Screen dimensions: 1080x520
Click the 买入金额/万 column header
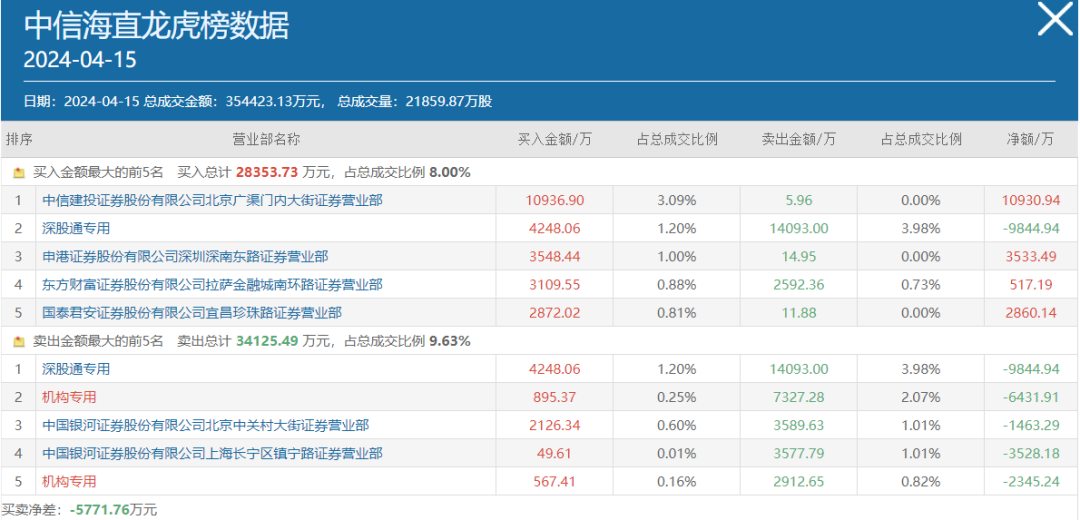[554, 139]
